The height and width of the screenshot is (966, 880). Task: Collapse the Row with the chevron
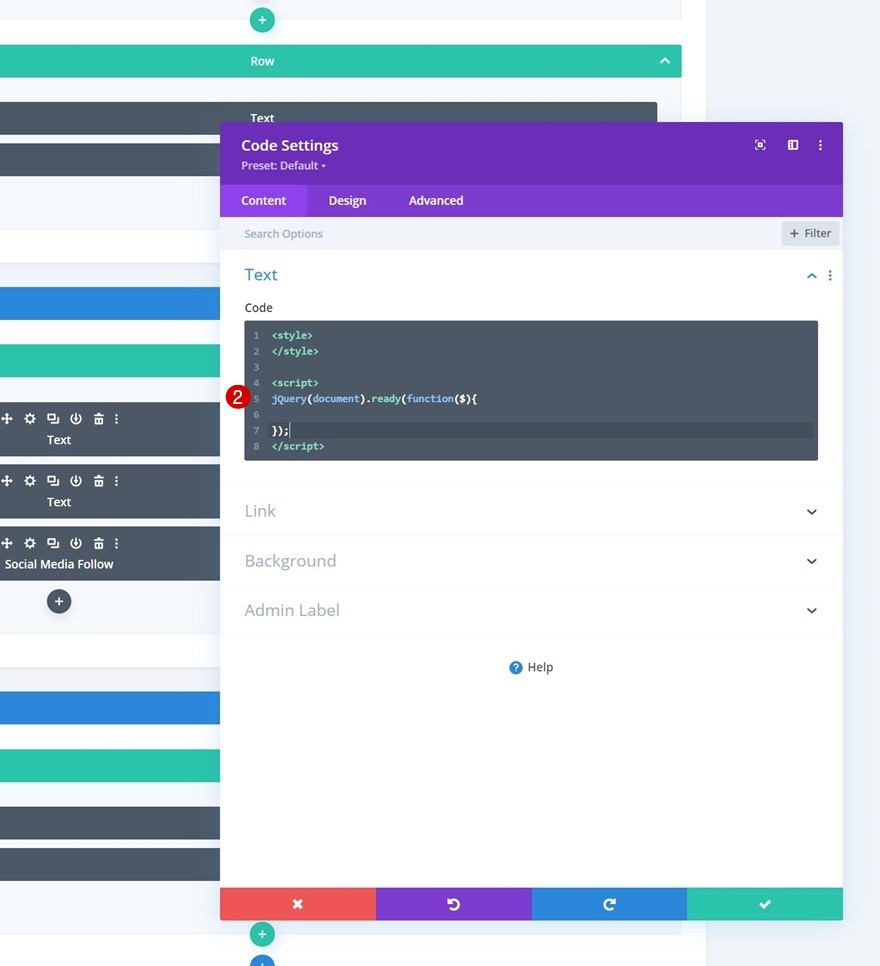point(664,60)
